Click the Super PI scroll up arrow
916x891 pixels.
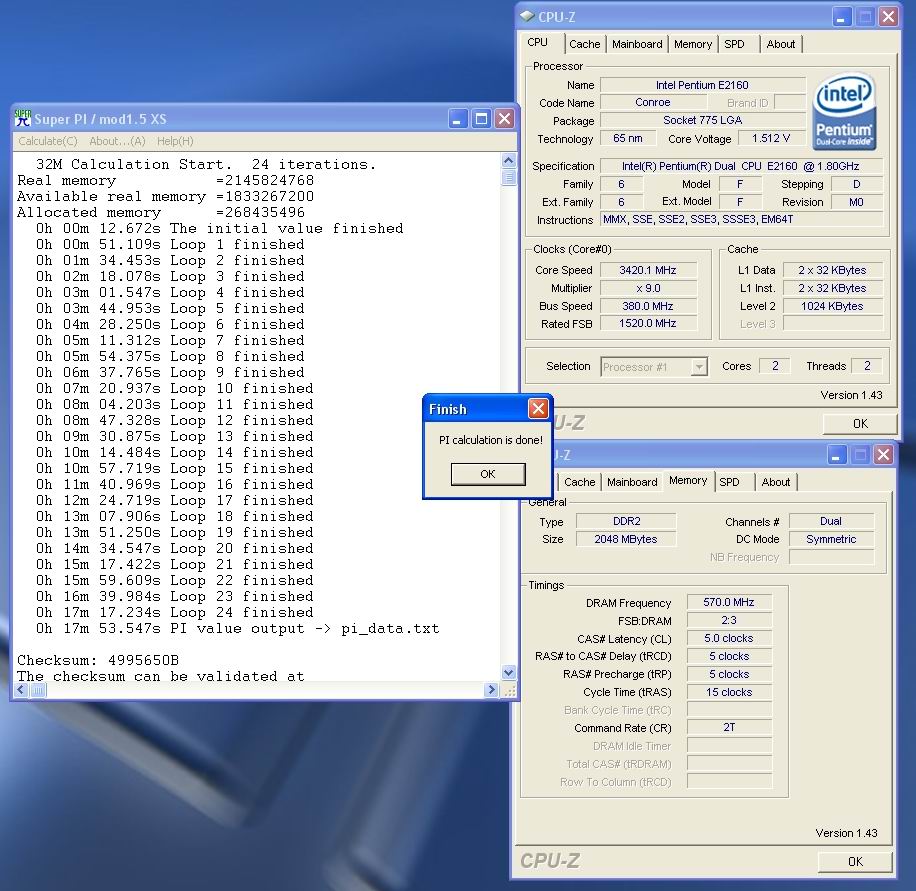click(509, 161)
